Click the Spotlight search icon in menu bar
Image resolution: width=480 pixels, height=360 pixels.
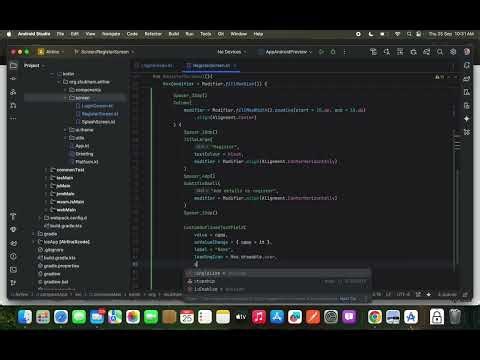coord(409,34)
